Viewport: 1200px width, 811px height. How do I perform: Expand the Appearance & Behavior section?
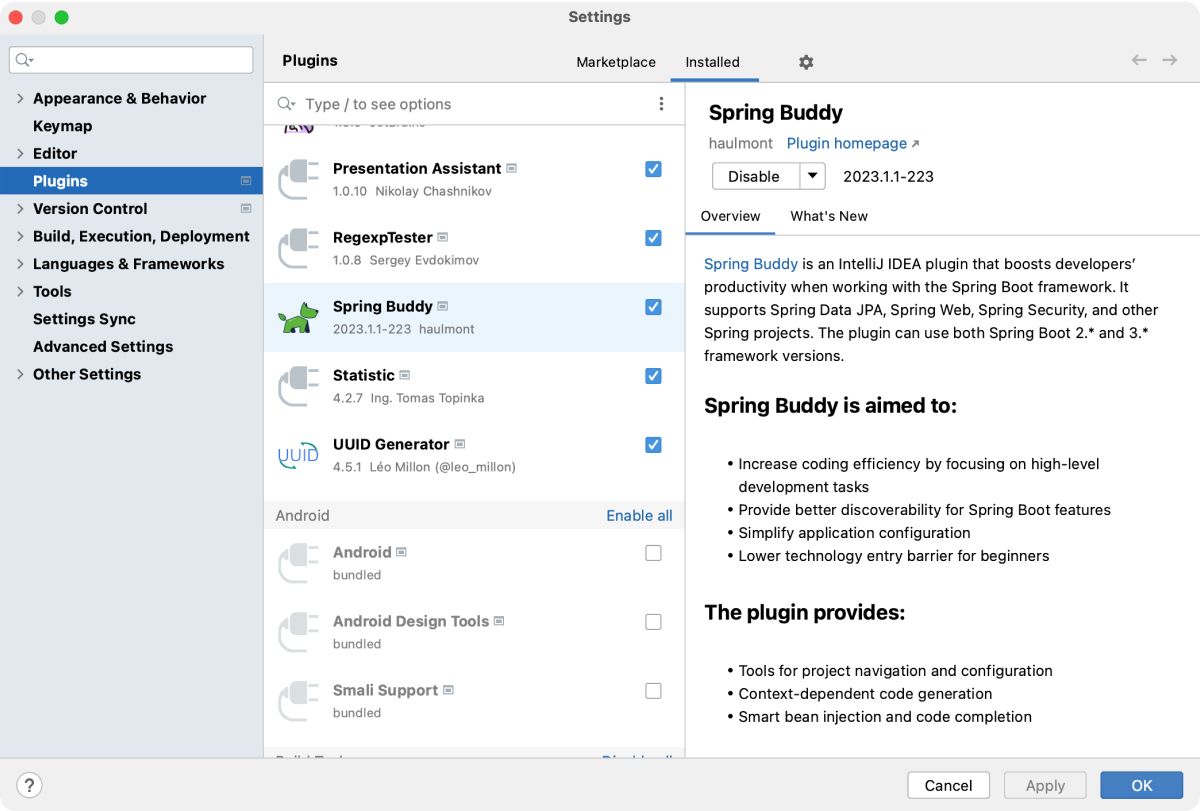click(20, 98)
